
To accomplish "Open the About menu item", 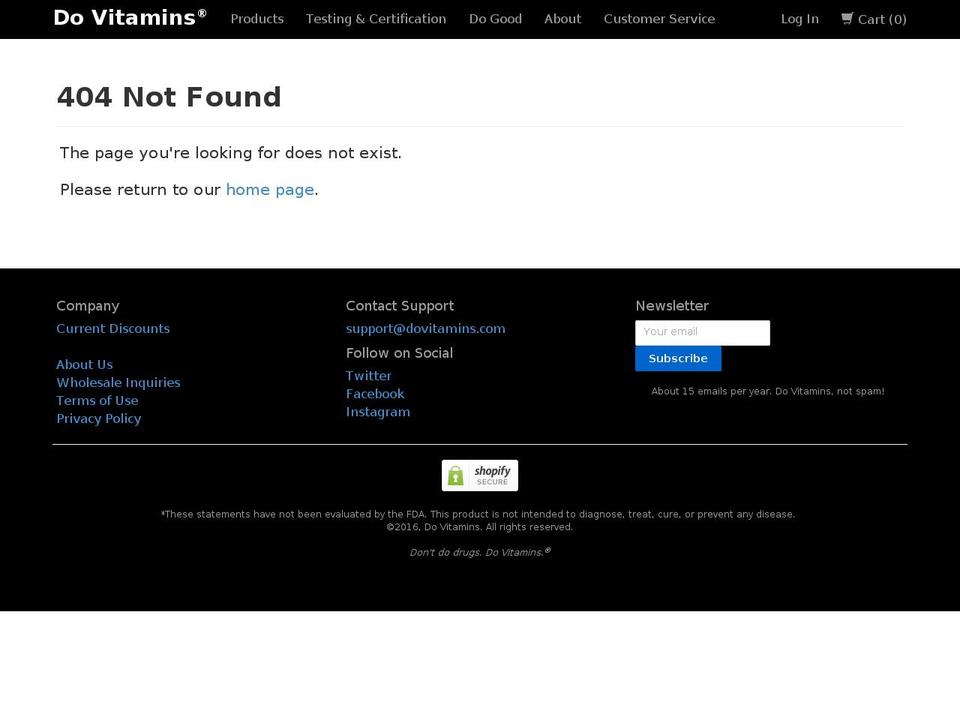I will click(563, 19).
